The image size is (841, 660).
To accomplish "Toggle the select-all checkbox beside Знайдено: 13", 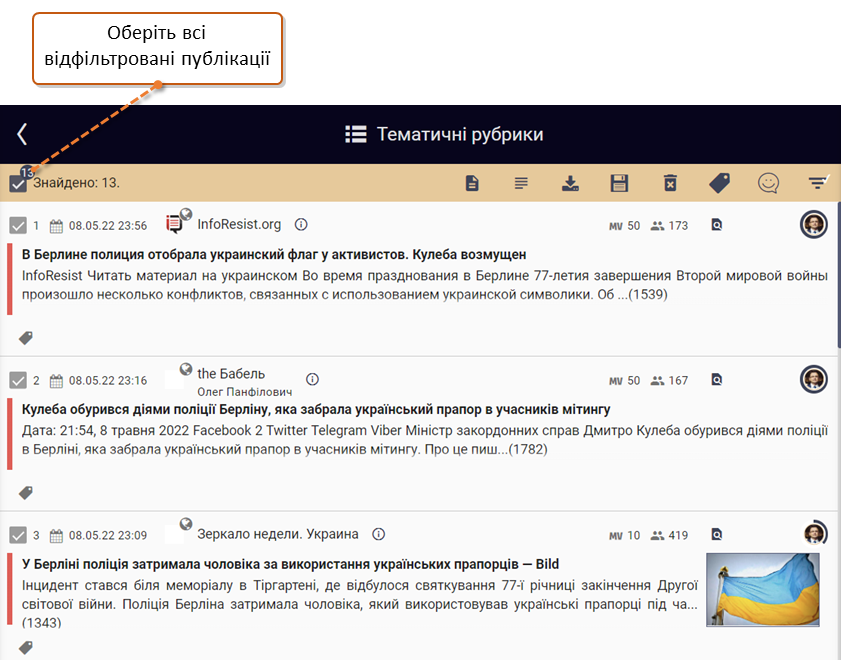I will [18, 183].
